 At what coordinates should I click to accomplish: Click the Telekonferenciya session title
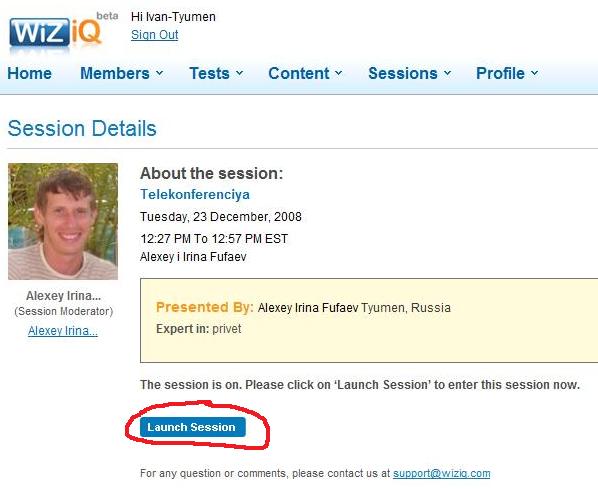click(x=195, y=195)
